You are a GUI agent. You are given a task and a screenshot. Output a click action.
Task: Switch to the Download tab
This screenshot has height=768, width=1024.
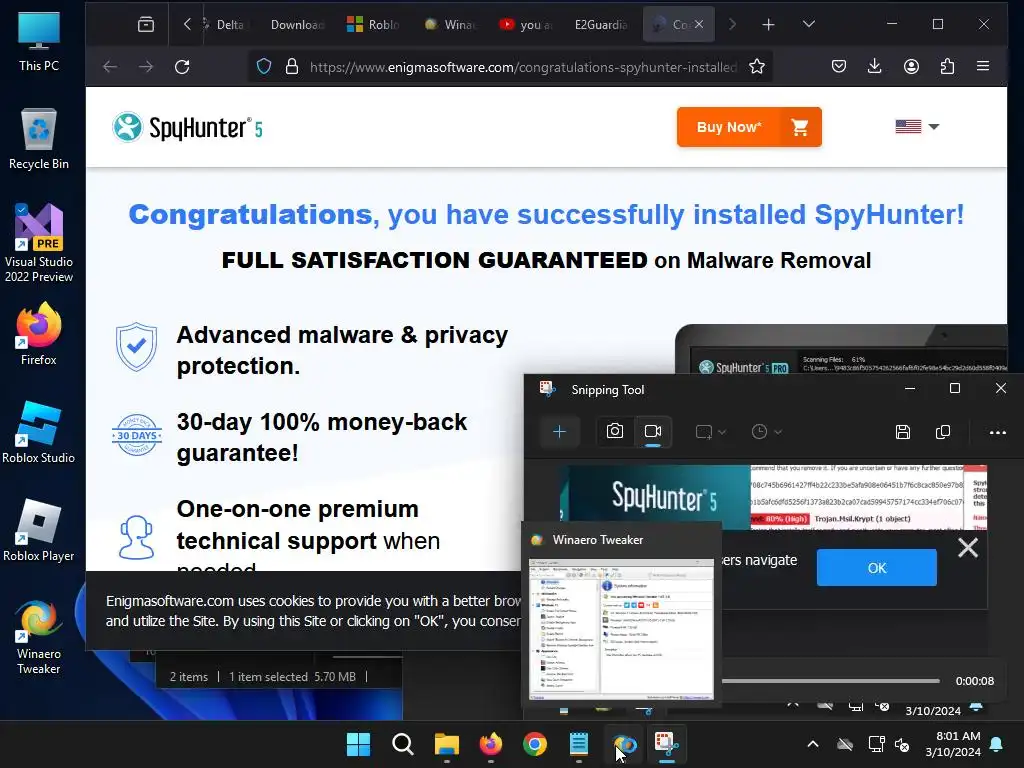296,25
